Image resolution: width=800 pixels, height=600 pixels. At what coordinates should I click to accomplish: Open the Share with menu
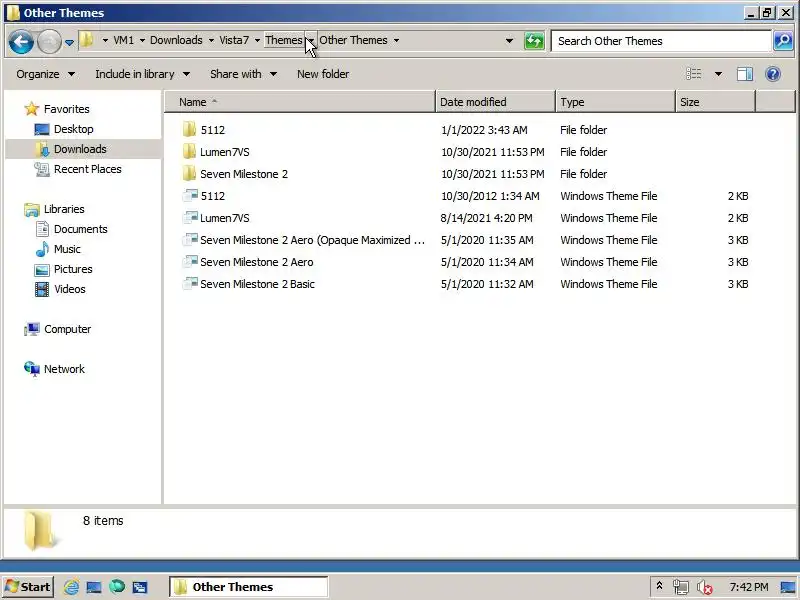point(243,74)
